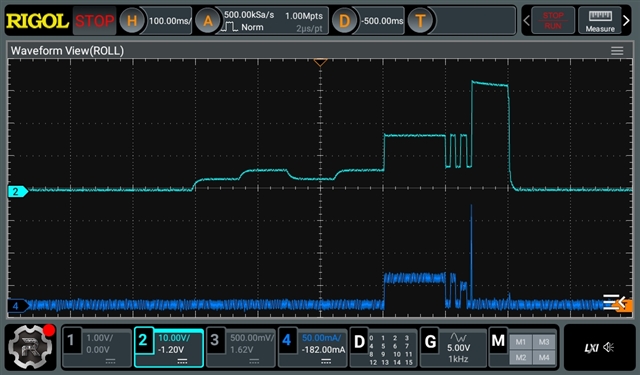Screen dimensions: 640x375
Task: Click channel 2 offset -1.20V
Action: click(171, 350)
